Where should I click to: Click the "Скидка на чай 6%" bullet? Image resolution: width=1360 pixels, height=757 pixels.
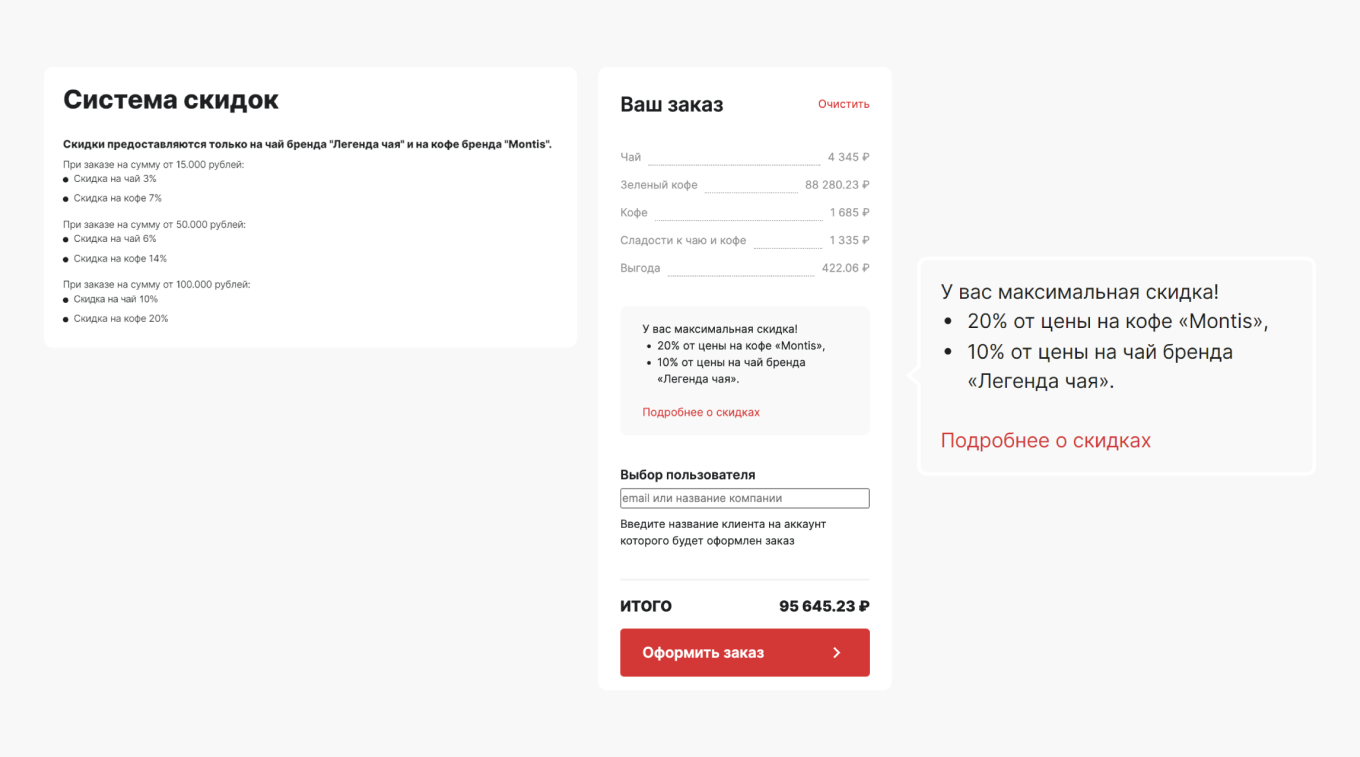point(115,239)
